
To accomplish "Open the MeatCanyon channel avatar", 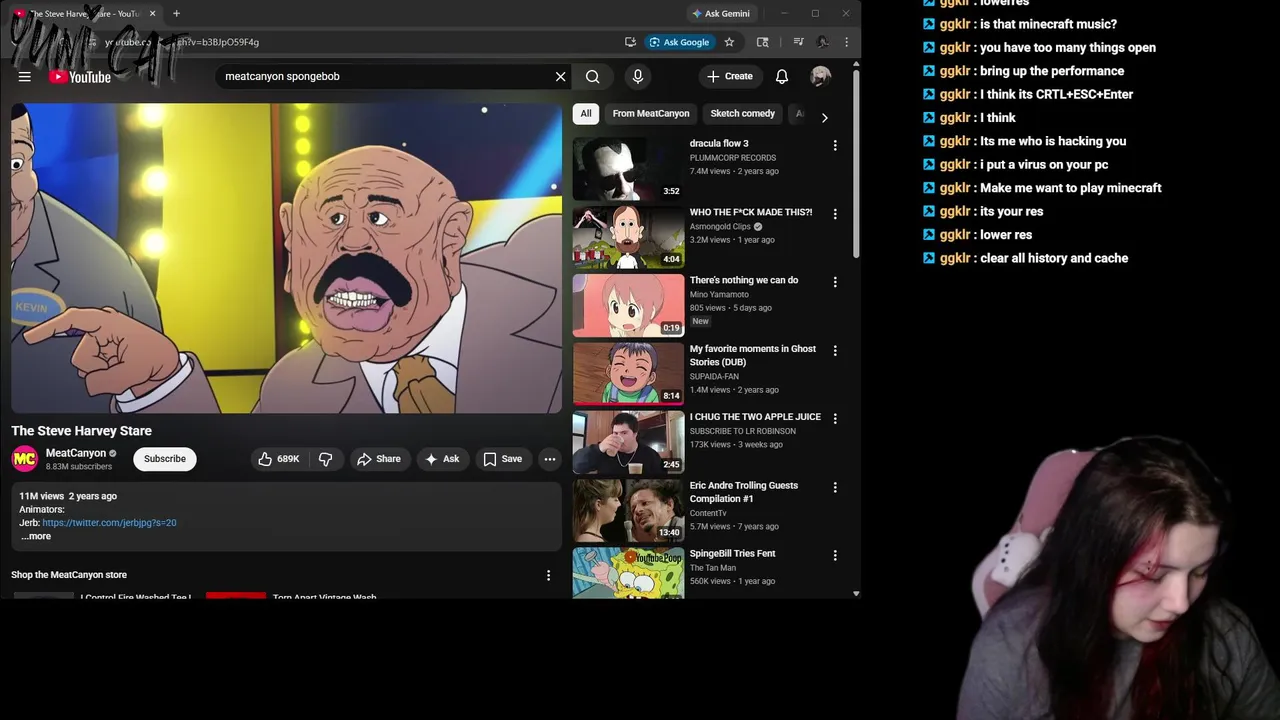I will click(25, 459).
